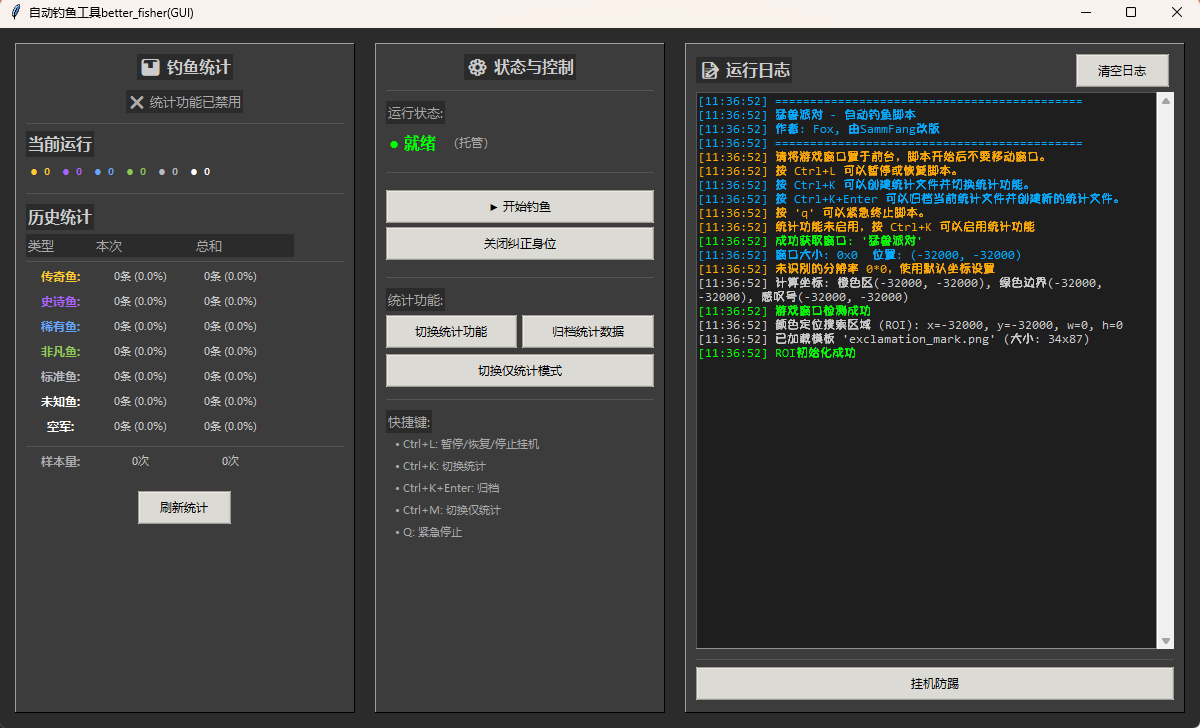Click the log scrollbar up arrow
The height and width of the screenshot is (728, 1200).
coord(1165,100)
